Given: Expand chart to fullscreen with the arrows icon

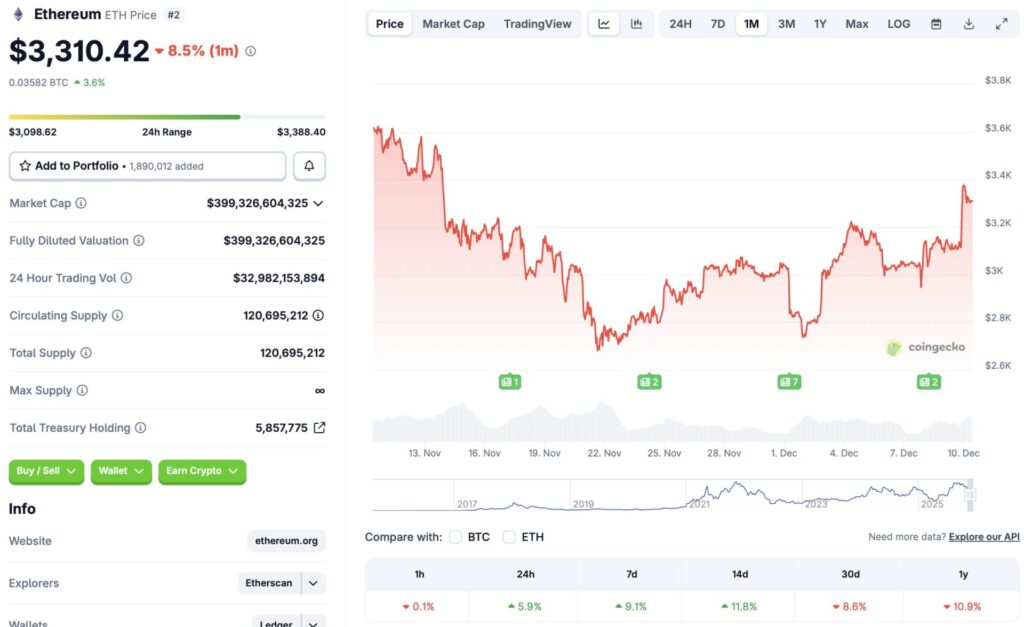Looking at the screenshot, I should point(1002,23).
